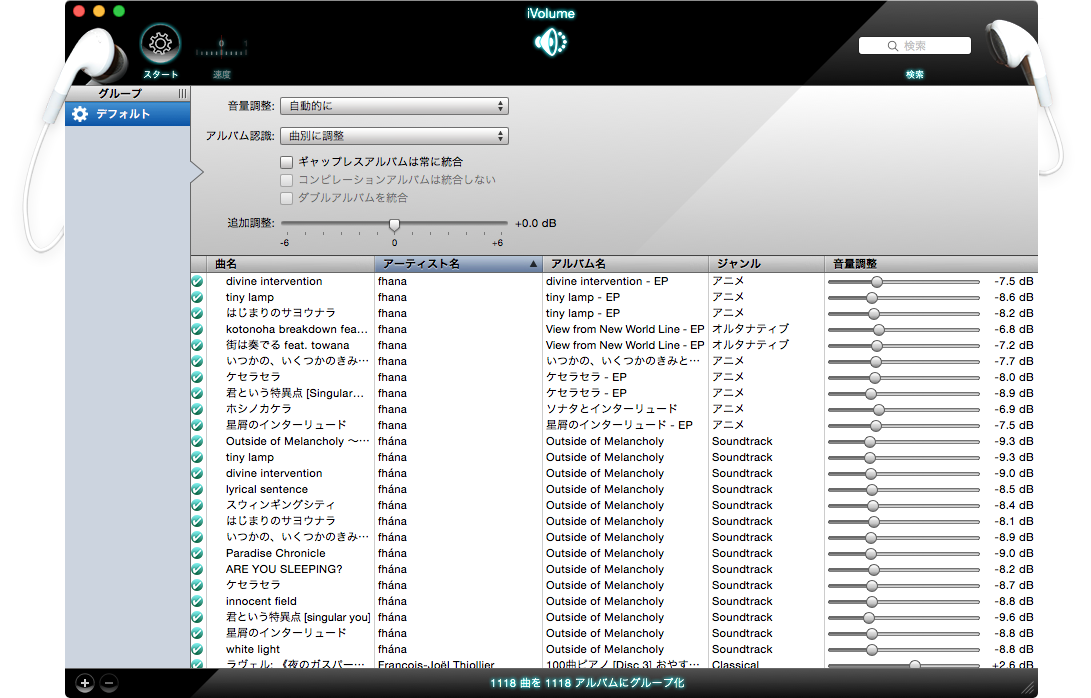The height and width of the screenshot is (698, 1091).
Task: Toggle コンピレーションアルバムは統合しない checkbox
Action: coord(287,180)
